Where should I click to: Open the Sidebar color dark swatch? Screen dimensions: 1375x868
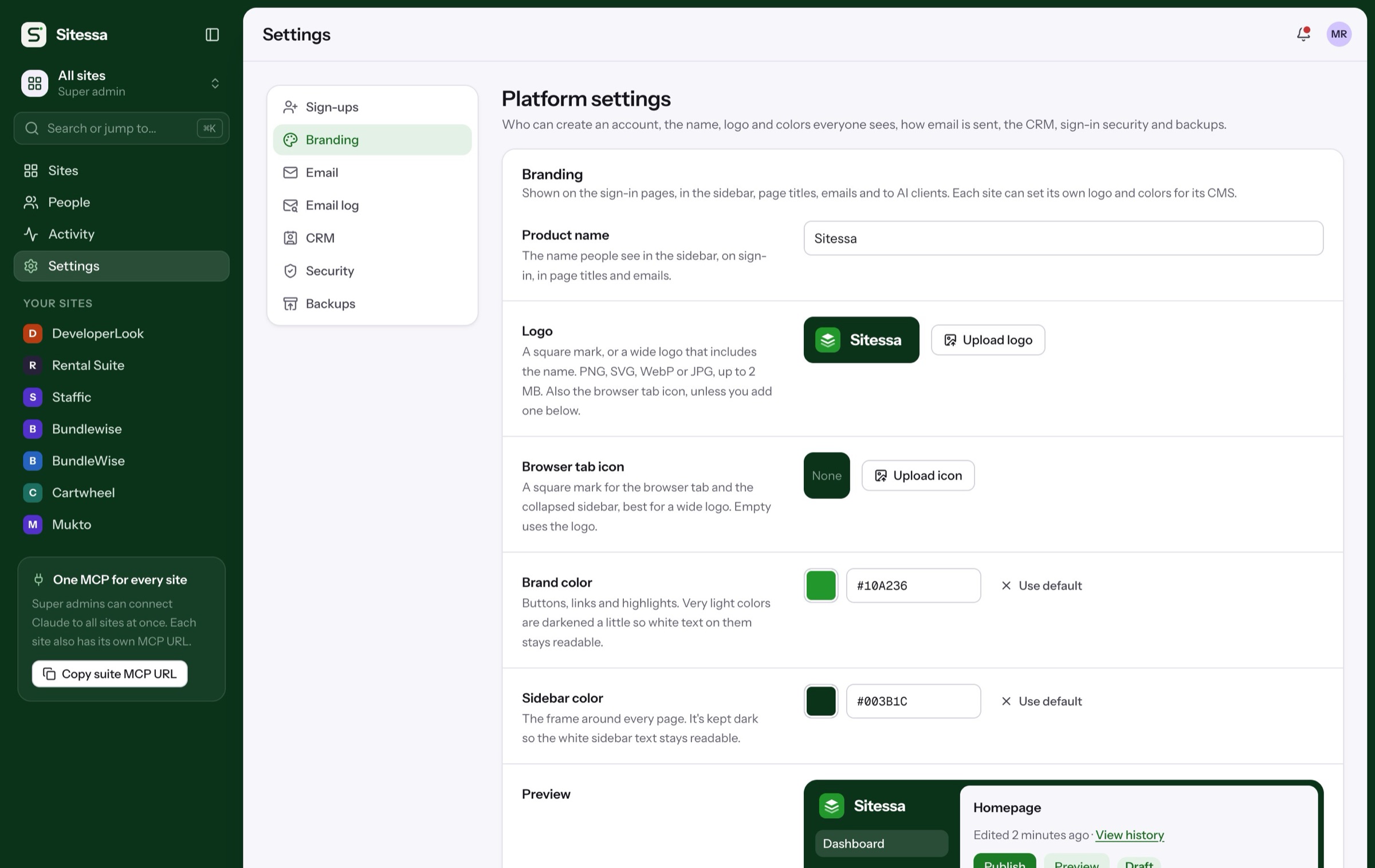coord(820,701)
